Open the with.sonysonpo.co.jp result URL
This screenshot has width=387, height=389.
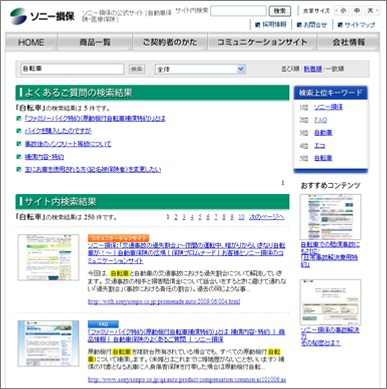[x=164, y=301]
